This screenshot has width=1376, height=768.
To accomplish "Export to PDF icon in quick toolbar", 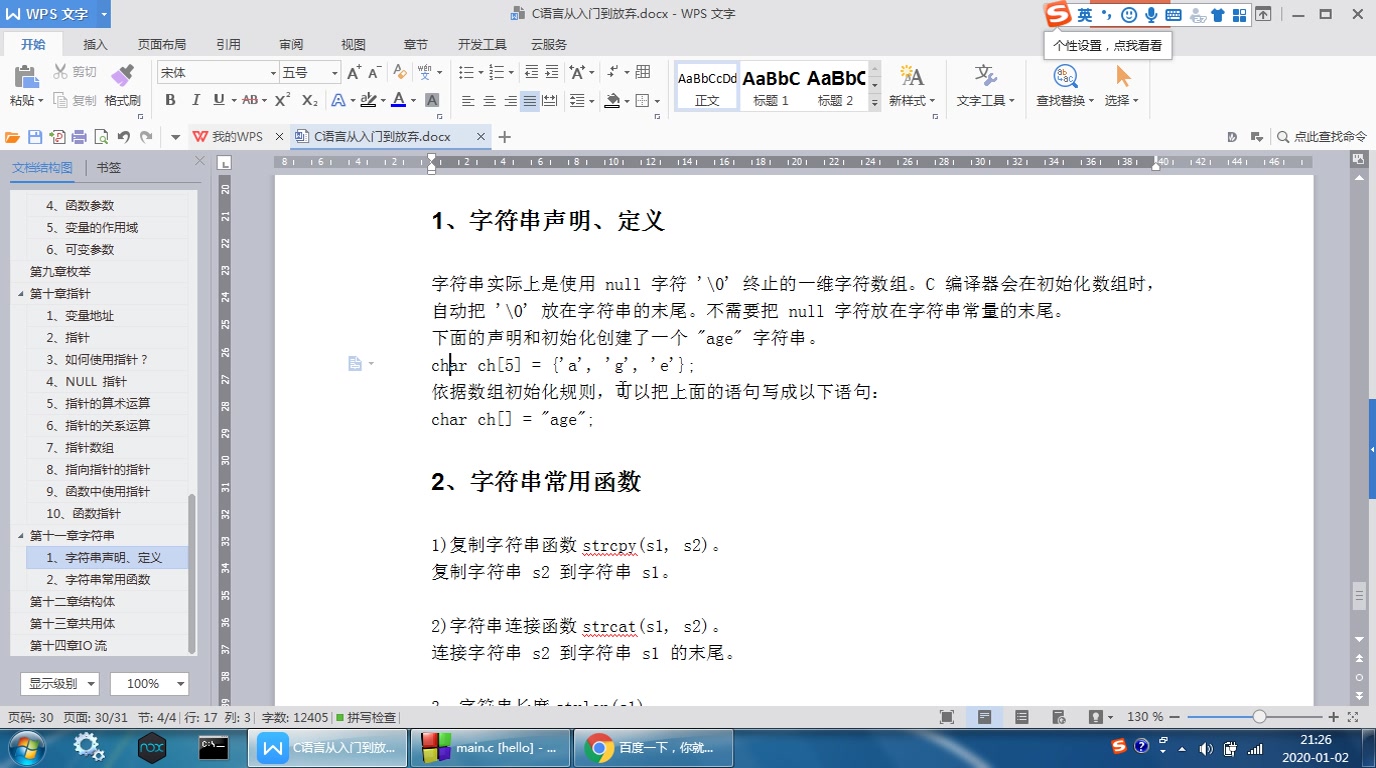I will click(57, 137).
